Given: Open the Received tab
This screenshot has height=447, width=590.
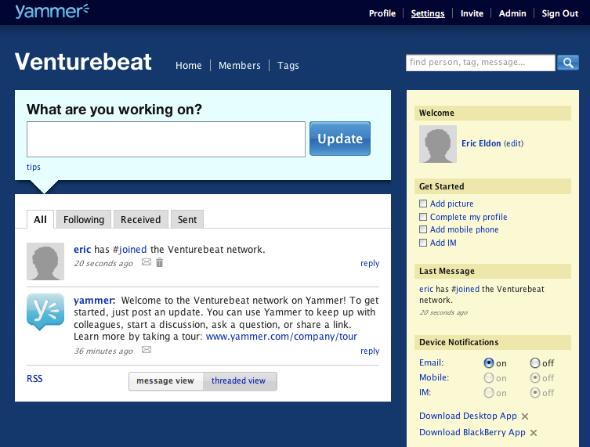Looking at the screenshot, I should pyautogui.click(x=141, y=219).
